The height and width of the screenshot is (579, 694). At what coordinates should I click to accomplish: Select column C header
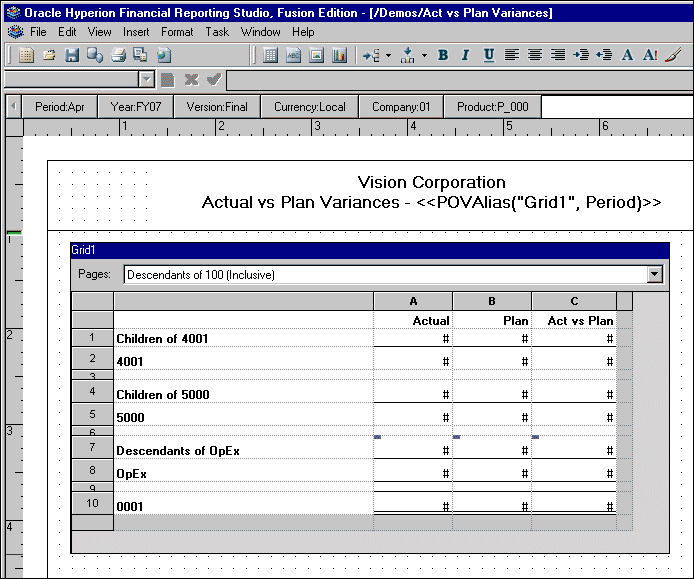coord(574,301)
